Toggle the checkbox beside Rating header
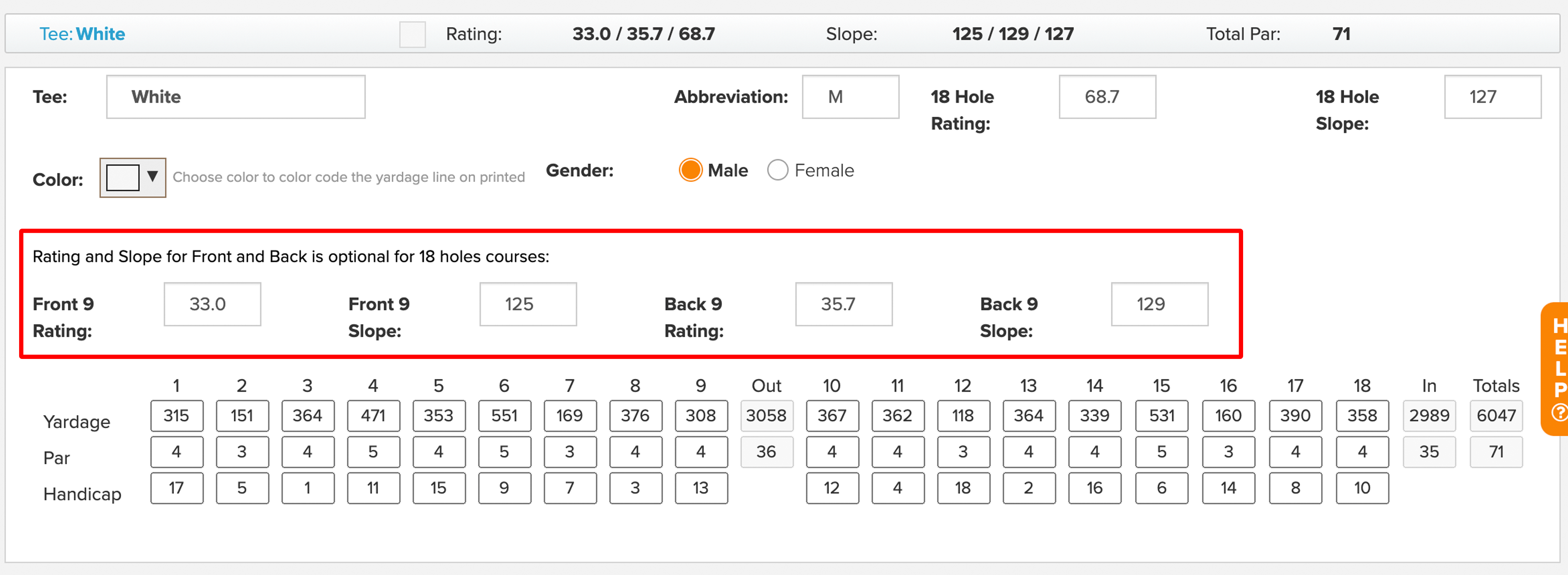1568x575 pixels. point(413,35)
